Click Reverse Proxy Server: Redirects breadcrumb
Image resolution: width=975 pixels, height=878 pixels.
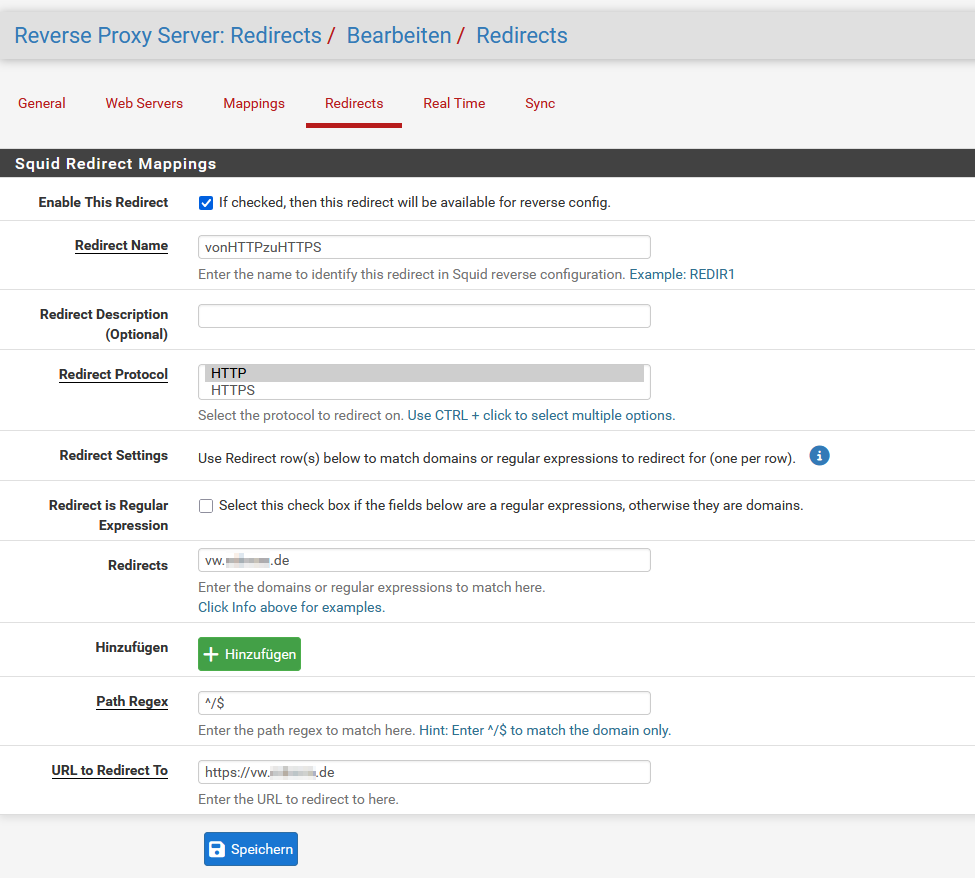coord(168,36)
